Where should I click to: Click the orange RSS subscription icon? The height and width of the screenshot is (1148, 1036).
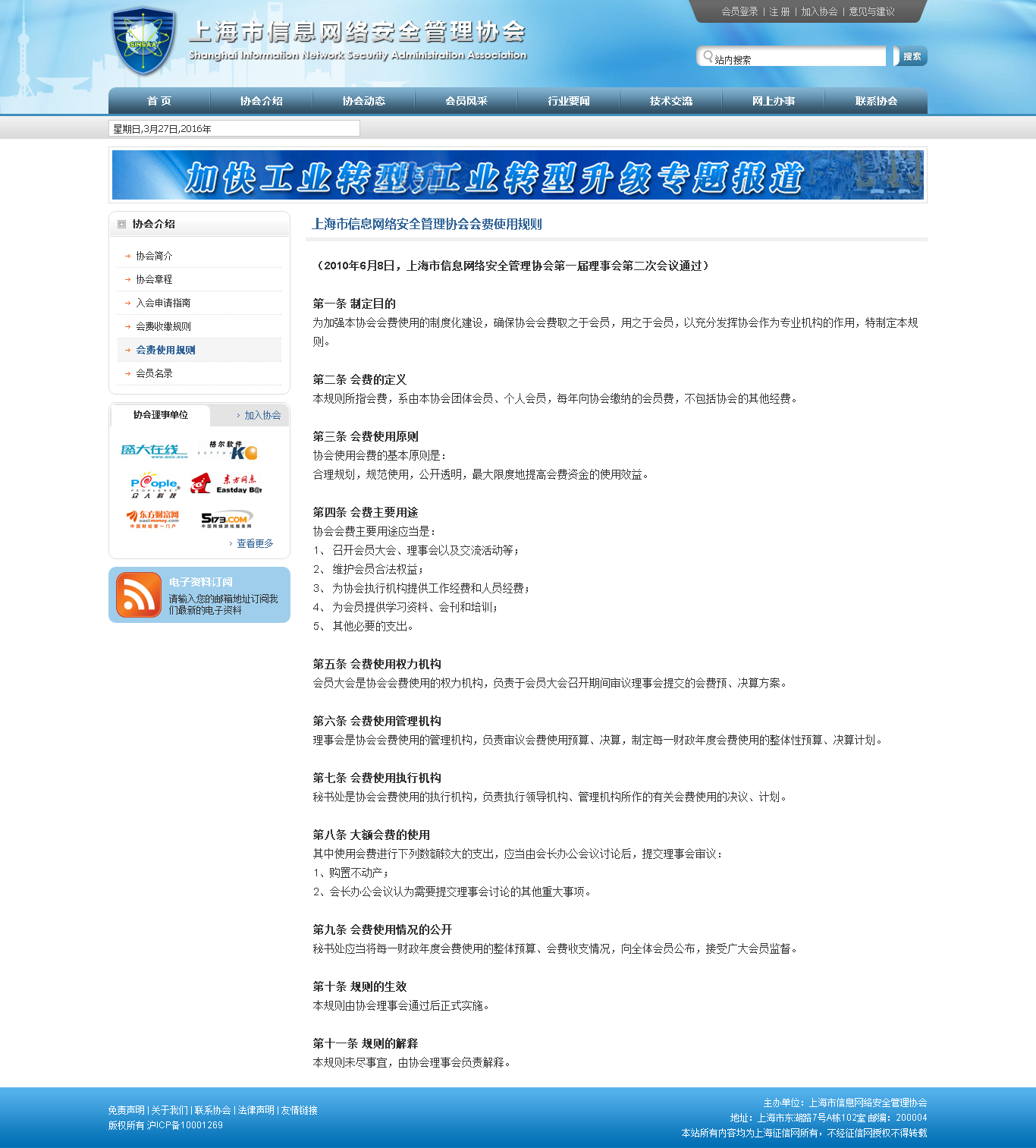pyautogui.click(x=138, y=595)
